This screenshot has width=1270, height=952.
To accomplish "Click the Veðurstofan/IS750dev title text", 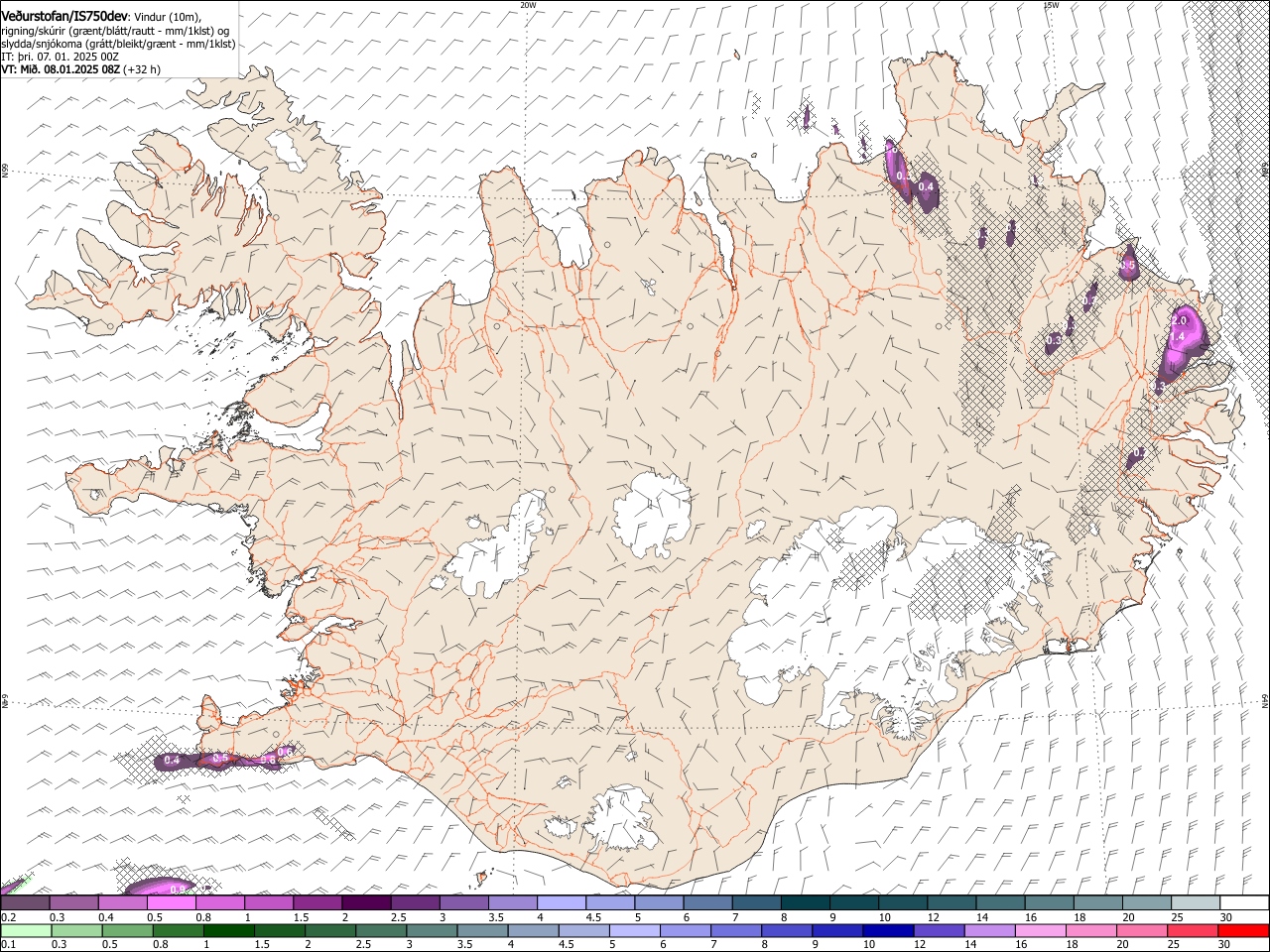I will (64, 14).
